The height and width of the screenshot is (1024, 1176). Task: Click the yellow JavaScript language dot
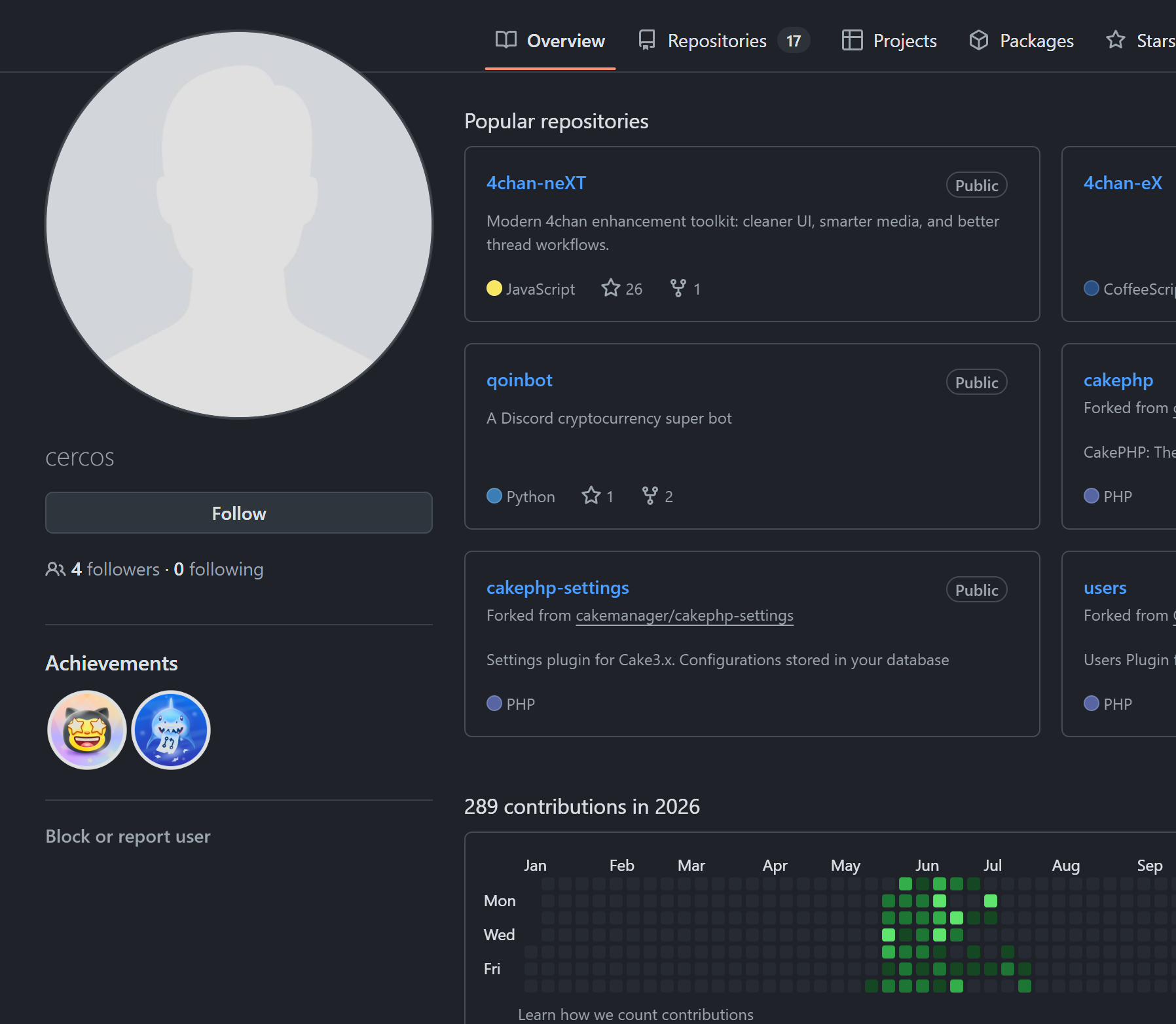[494, 288]
